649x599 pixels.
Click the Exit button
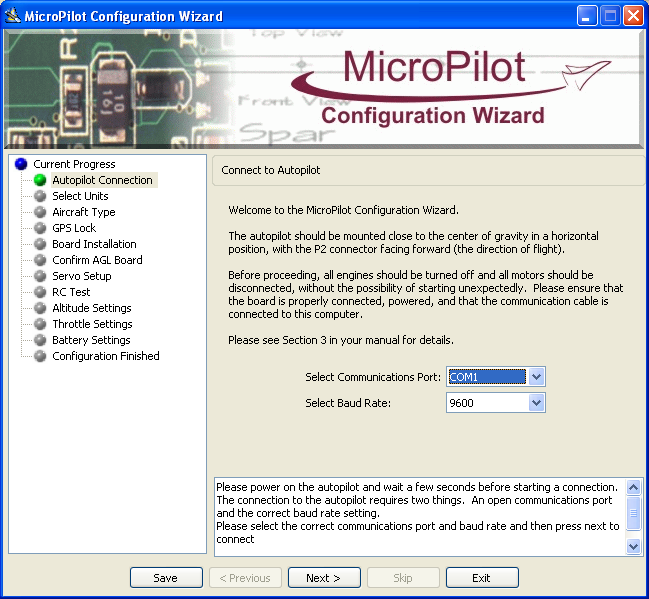point(482,577)
